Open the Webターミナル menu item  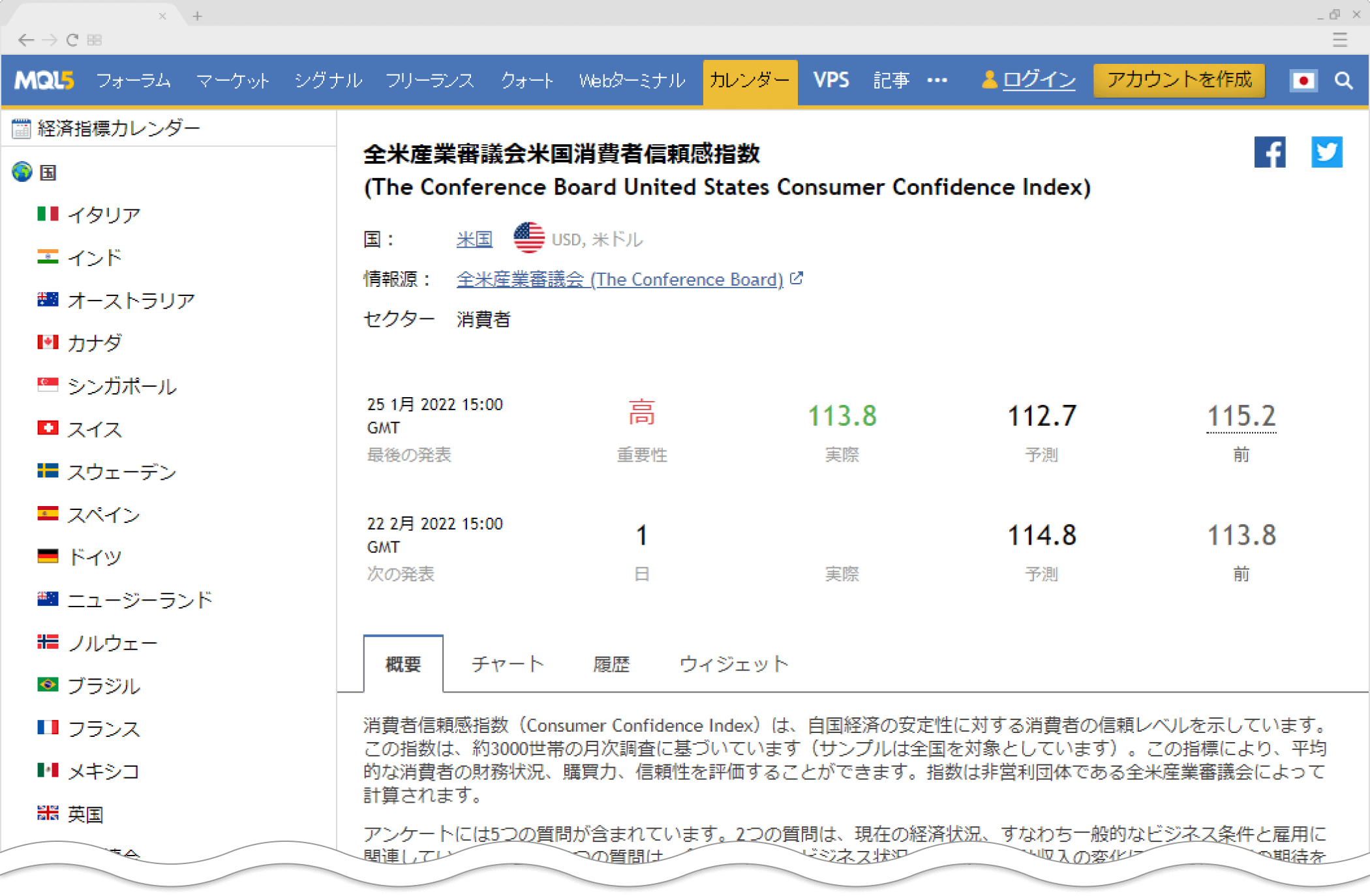pyautogui.click(x=632, y=80)
